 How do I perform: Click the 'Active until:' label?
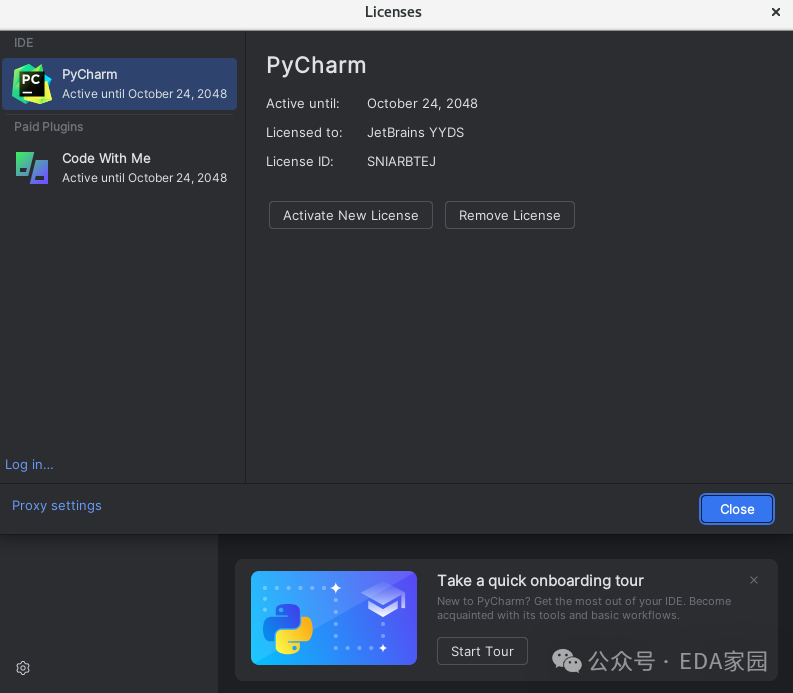(x=302, y=103)
